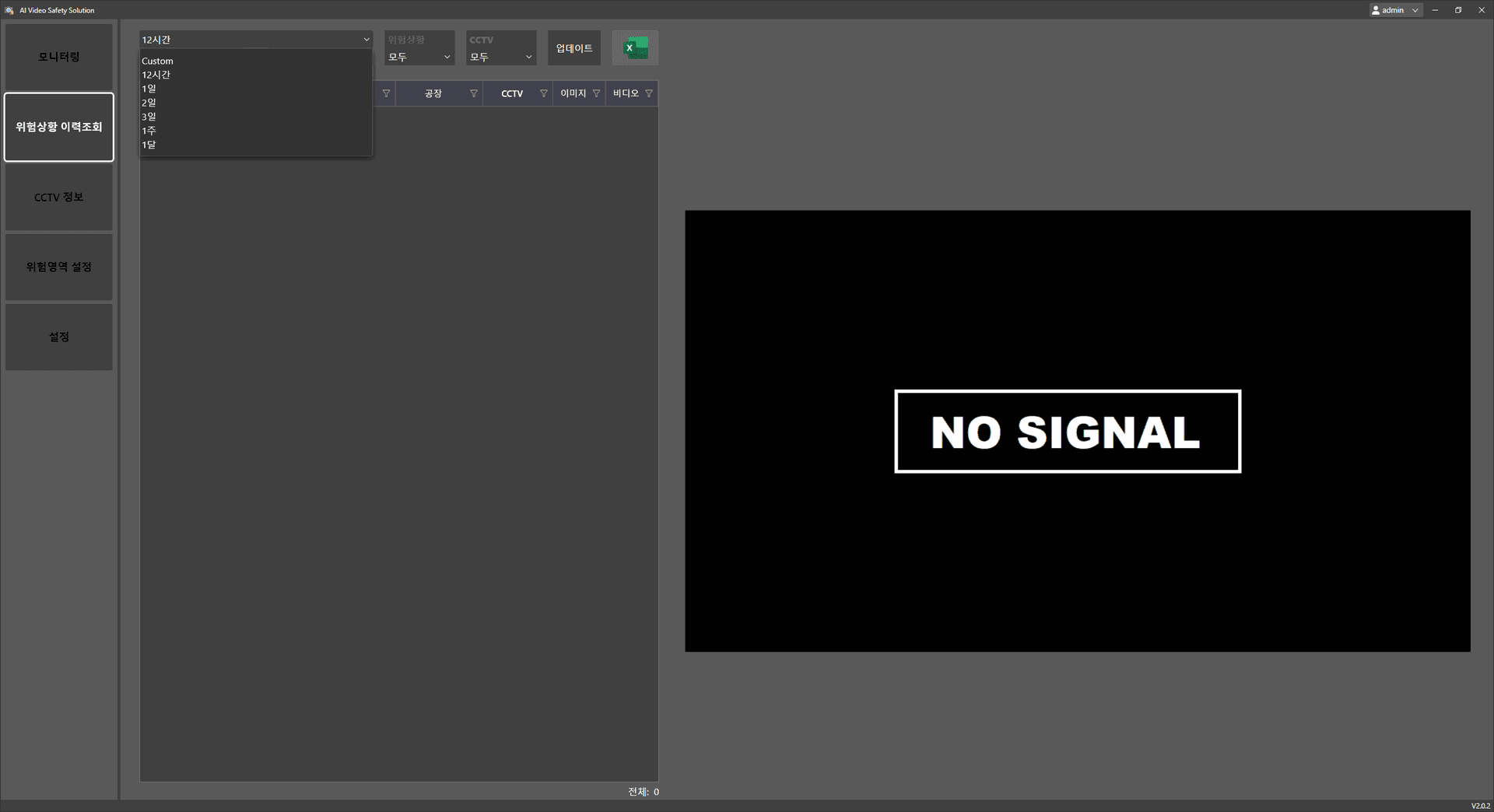The height and width of the screenshot is (812, 1494).
Task: Open the 모니터링 section
Action: click(59, 57)
